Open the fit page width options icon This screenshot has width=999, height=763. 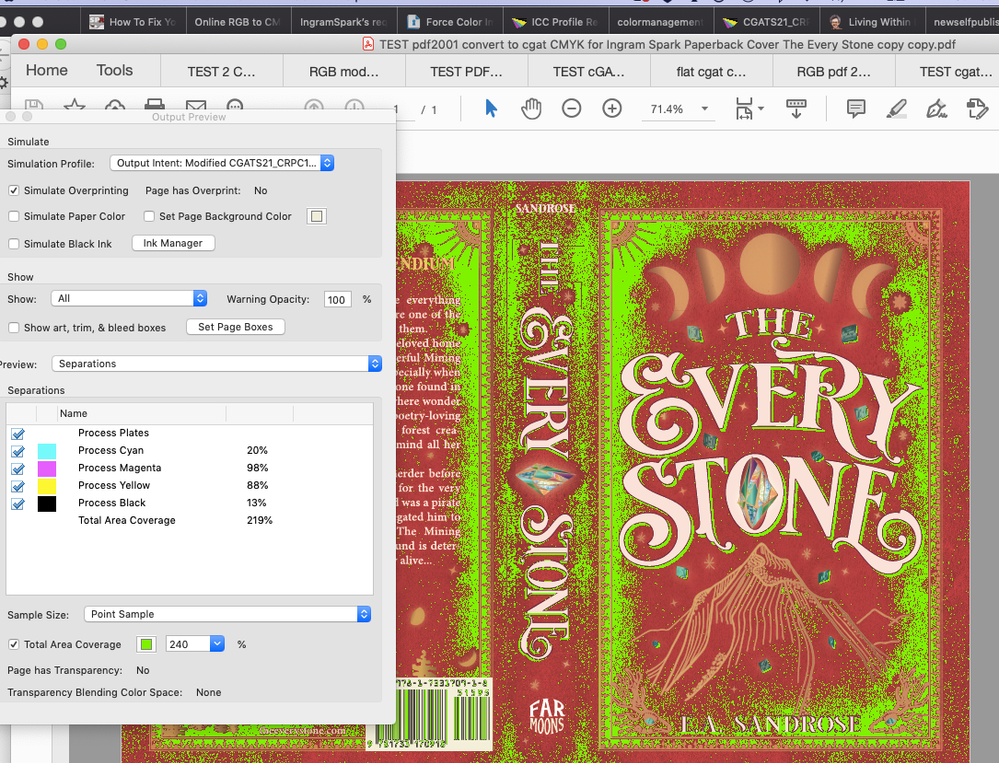pos(749,109)
